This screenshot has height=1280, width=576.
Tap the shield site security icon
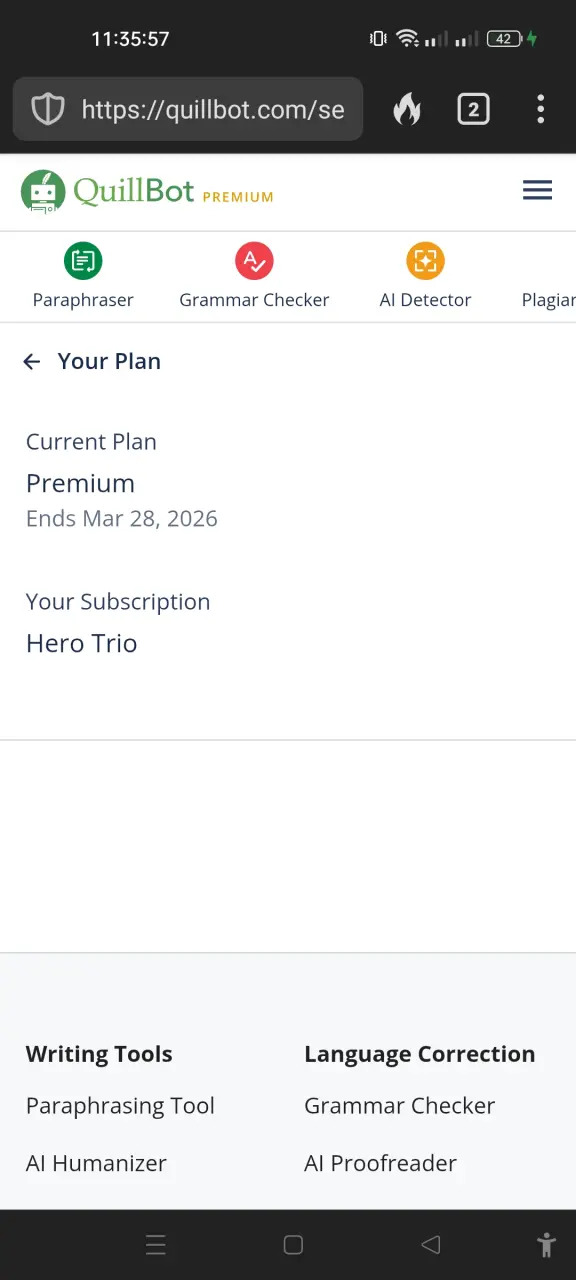click(48, 109)
